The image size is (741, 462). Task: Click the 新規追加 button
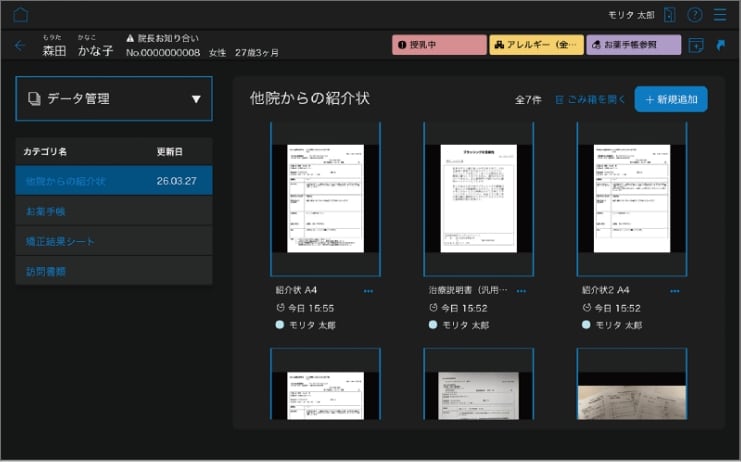pyautogui.click(x=671, y=99)
